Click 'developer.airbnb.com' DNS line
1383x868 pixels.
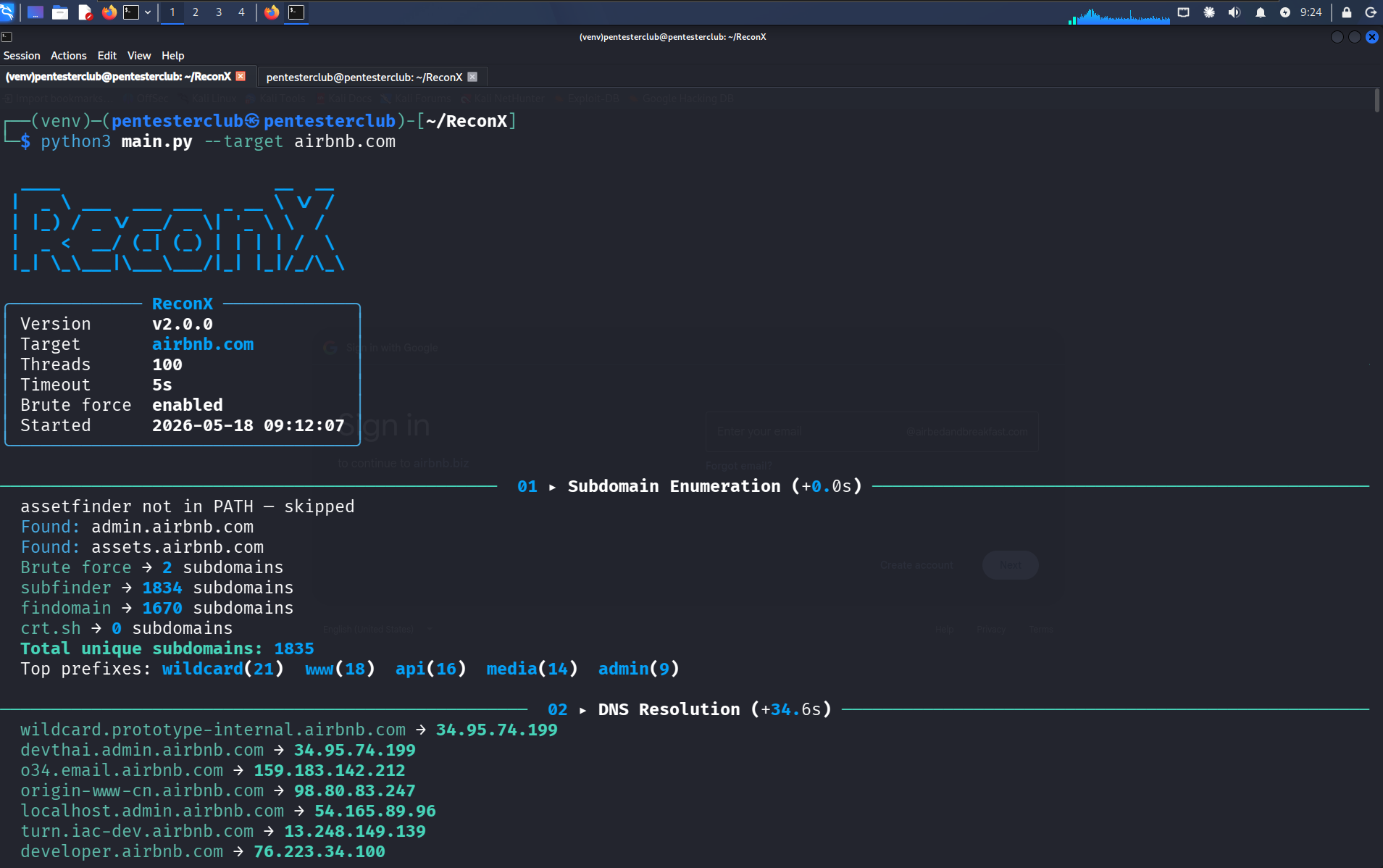click(x=203, y=851)
